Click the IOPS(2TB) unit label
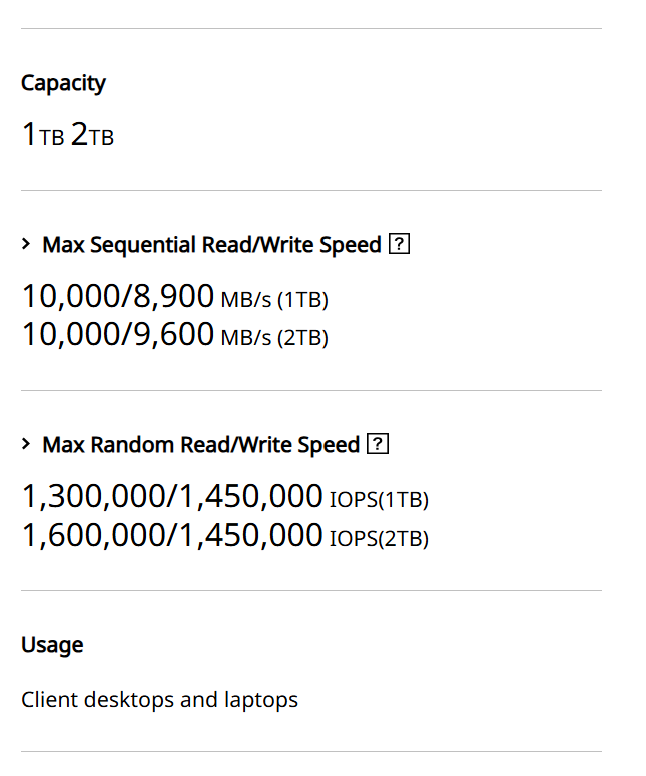This screenshot has height=776, width=646. point(379,539)
